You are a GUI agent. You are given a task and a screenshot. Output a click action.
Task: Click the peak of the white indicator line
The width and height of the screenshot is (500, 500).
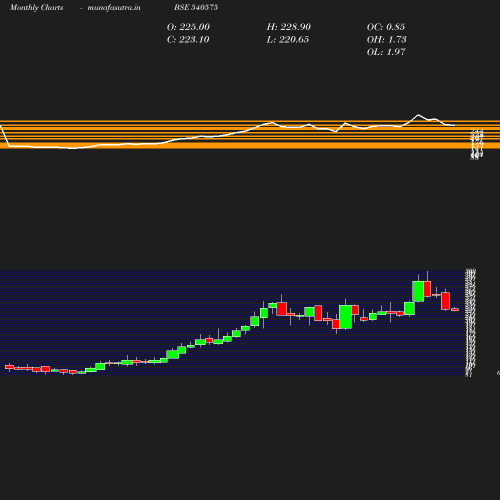419,115
